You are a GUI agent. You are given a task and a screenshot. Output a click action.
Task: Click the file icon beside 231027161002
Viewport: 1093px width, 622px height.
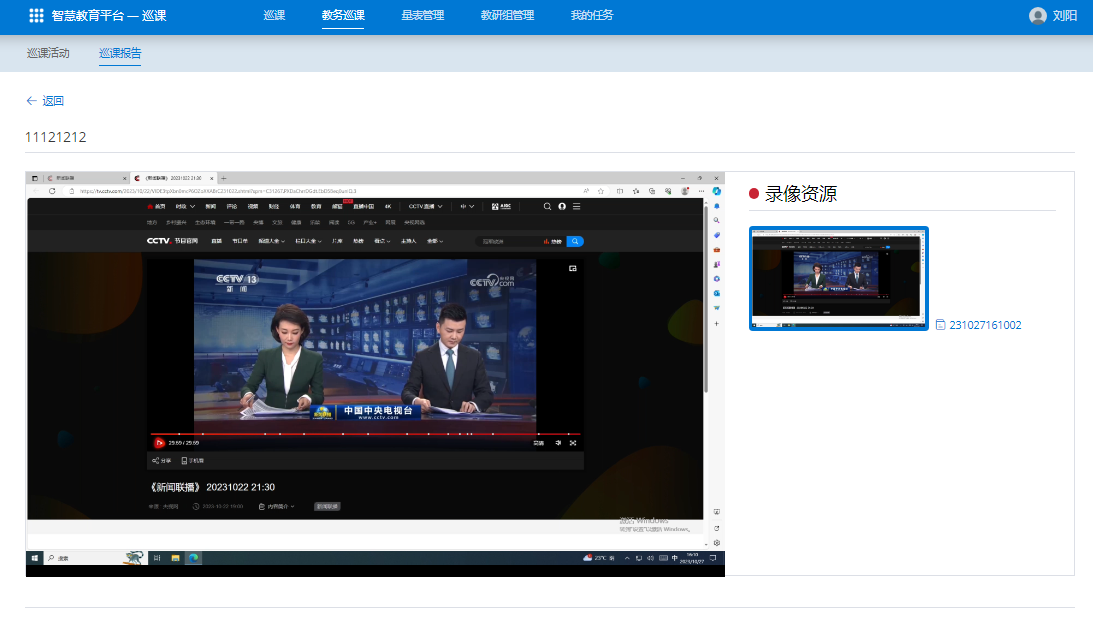pyautogui.click(x=940, y=325)
